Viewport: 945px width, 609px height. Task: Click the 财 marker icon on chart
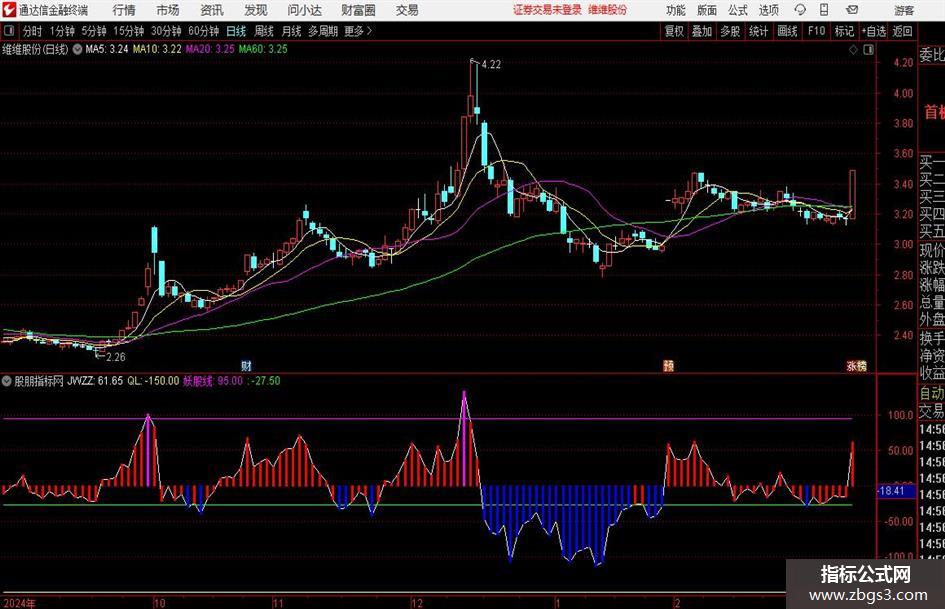click(246, 365)
